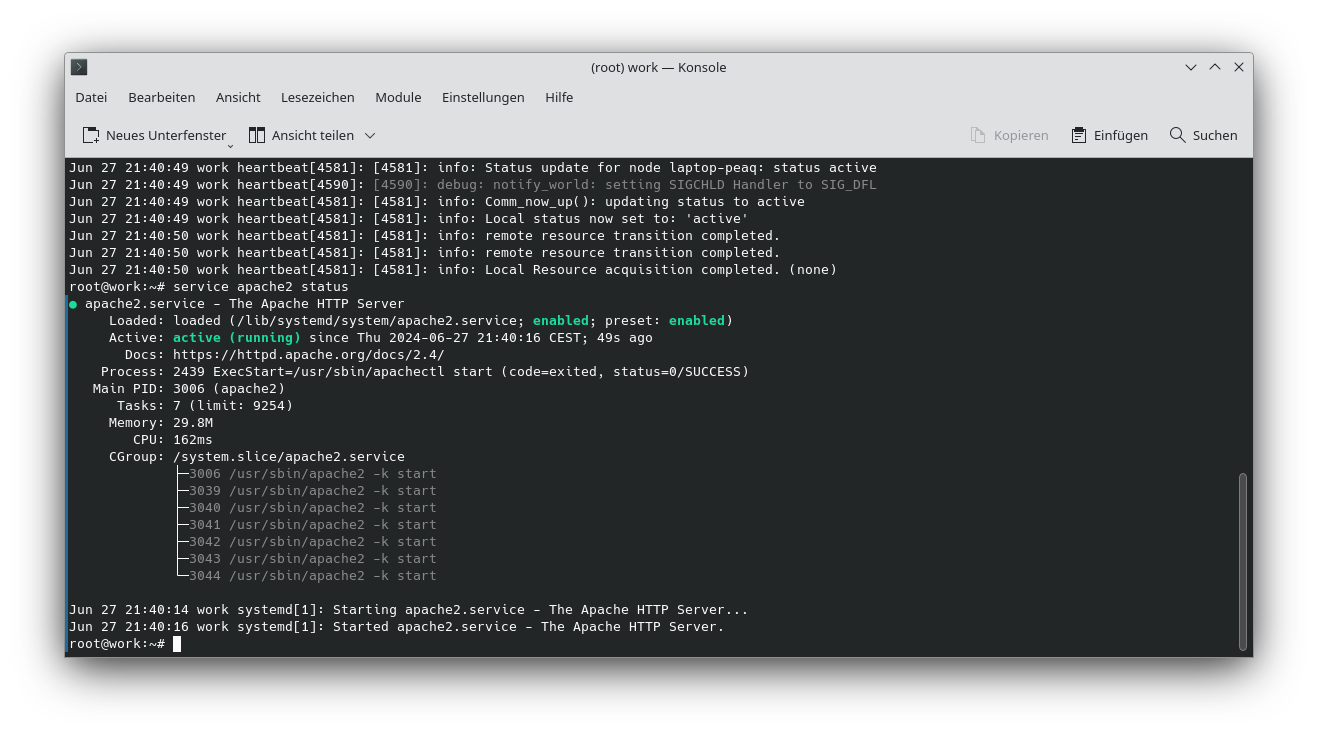Open the Ansicht teilen chevron menu
Image resolution: width=1318 pixels, height=734 pixels.
[368, 134]
